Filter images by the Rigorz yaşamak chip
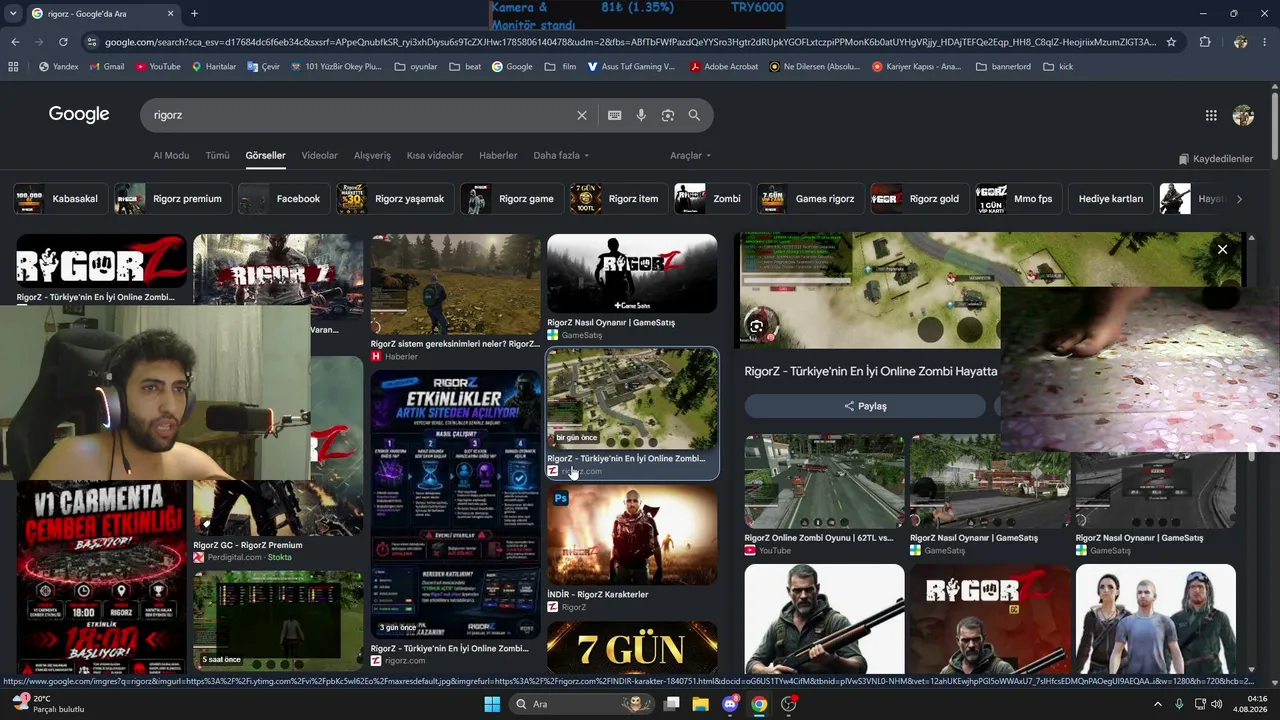Image resolution: width=1280 pixels, height=720 pixels. 395,199
